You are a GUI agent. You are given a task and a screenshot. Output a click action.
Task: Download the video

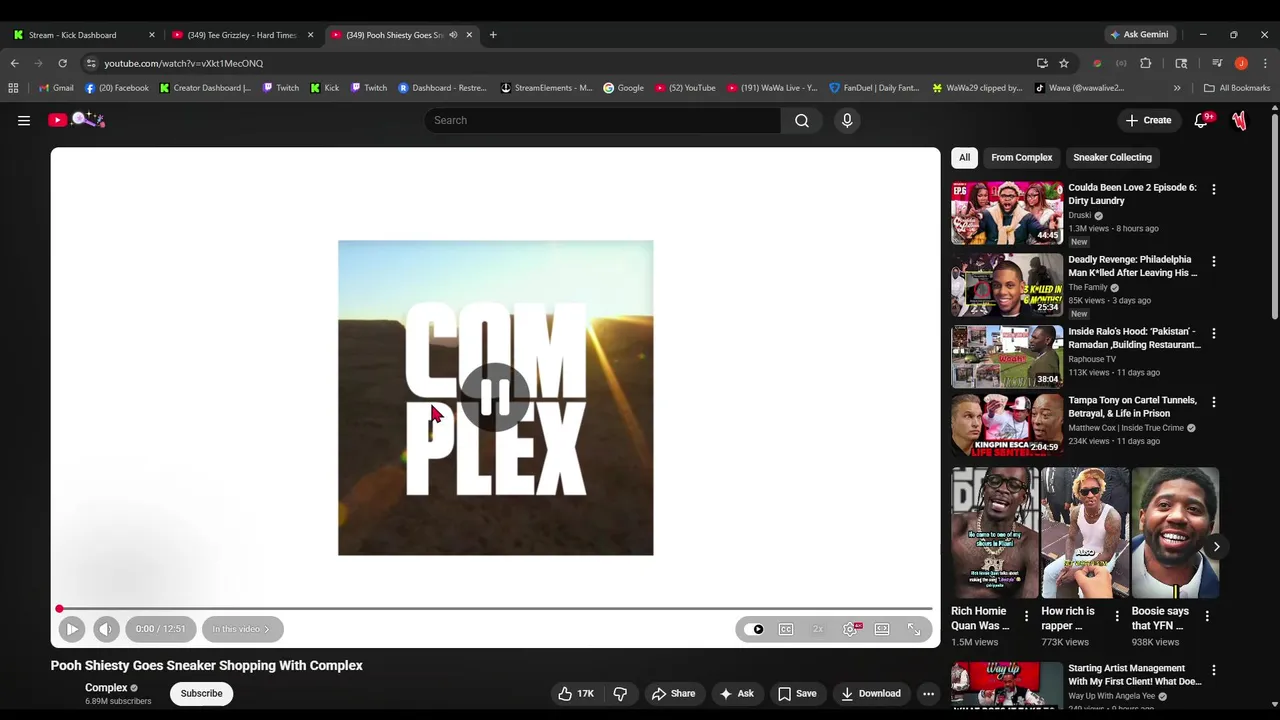870,693
